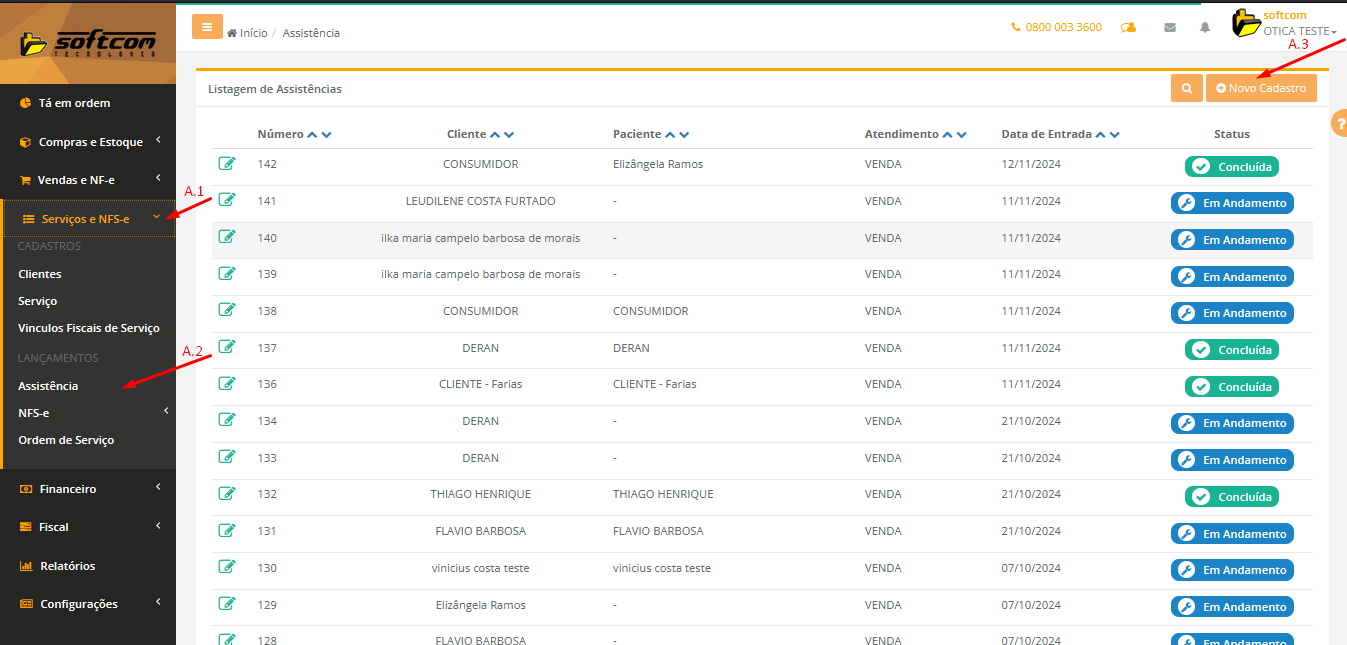
Task: Open the notifications bell icon
Action: point(1205,28)
